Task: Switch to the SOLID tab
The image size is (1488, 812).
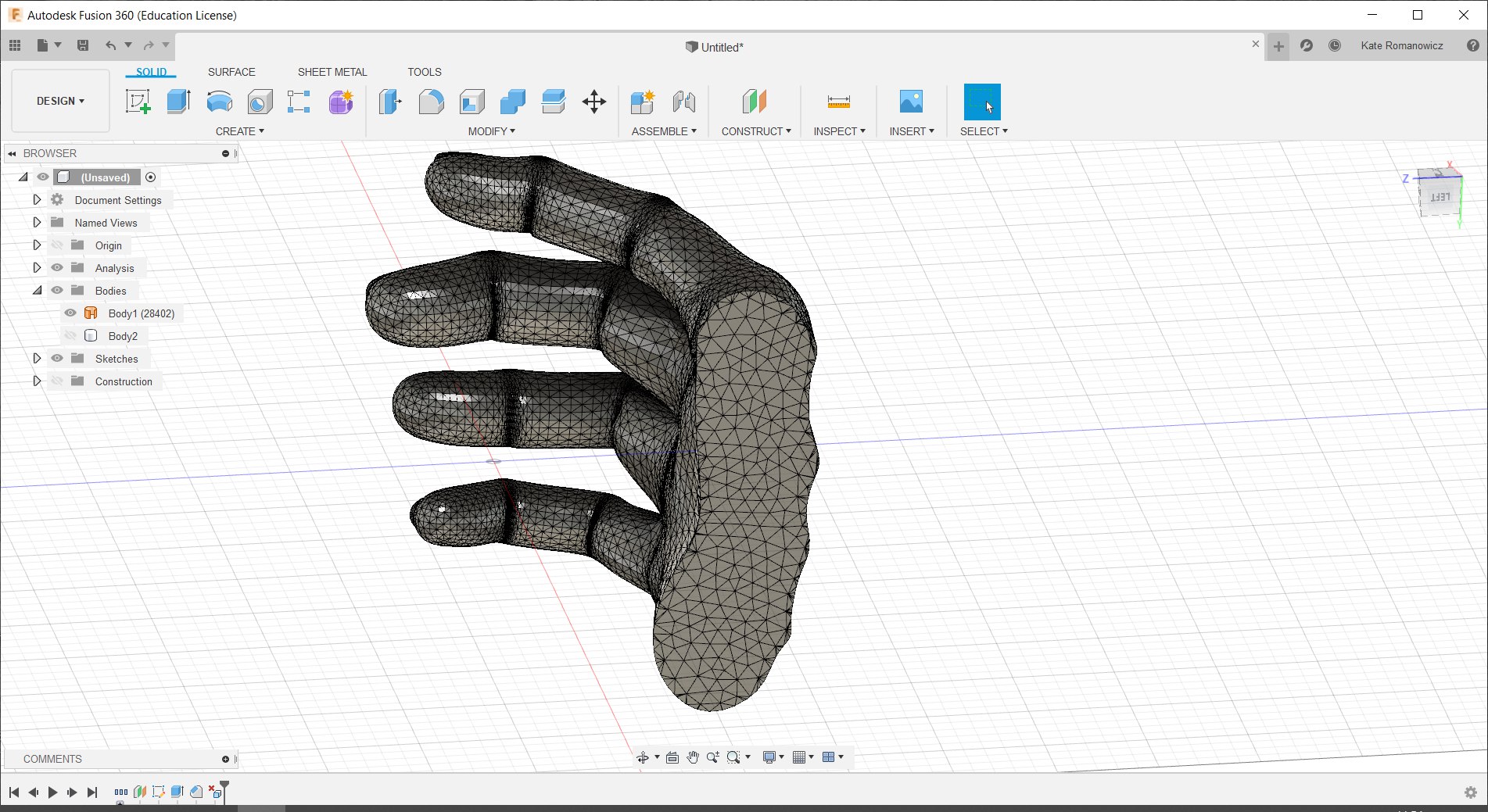Action: pyautogui.click(x=151, y=72)
